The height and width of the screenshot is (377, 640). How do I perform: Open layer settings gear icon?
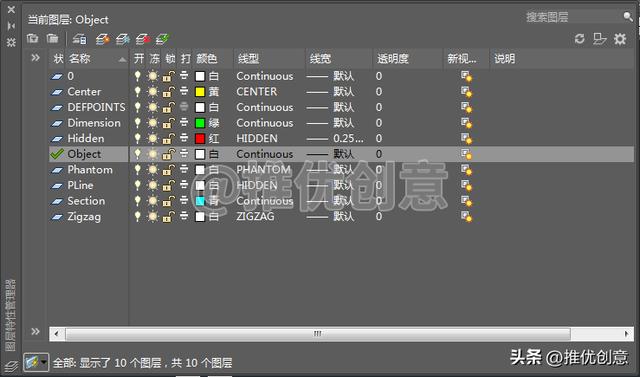click(620, 39)
